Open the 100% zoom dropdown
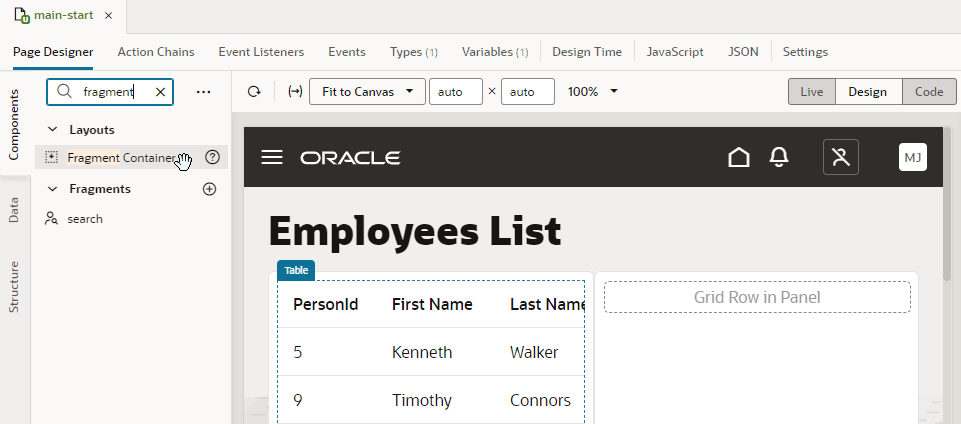The width and height of the screenshot is (961, 424). pyautogui.click(x=593, y=92)
